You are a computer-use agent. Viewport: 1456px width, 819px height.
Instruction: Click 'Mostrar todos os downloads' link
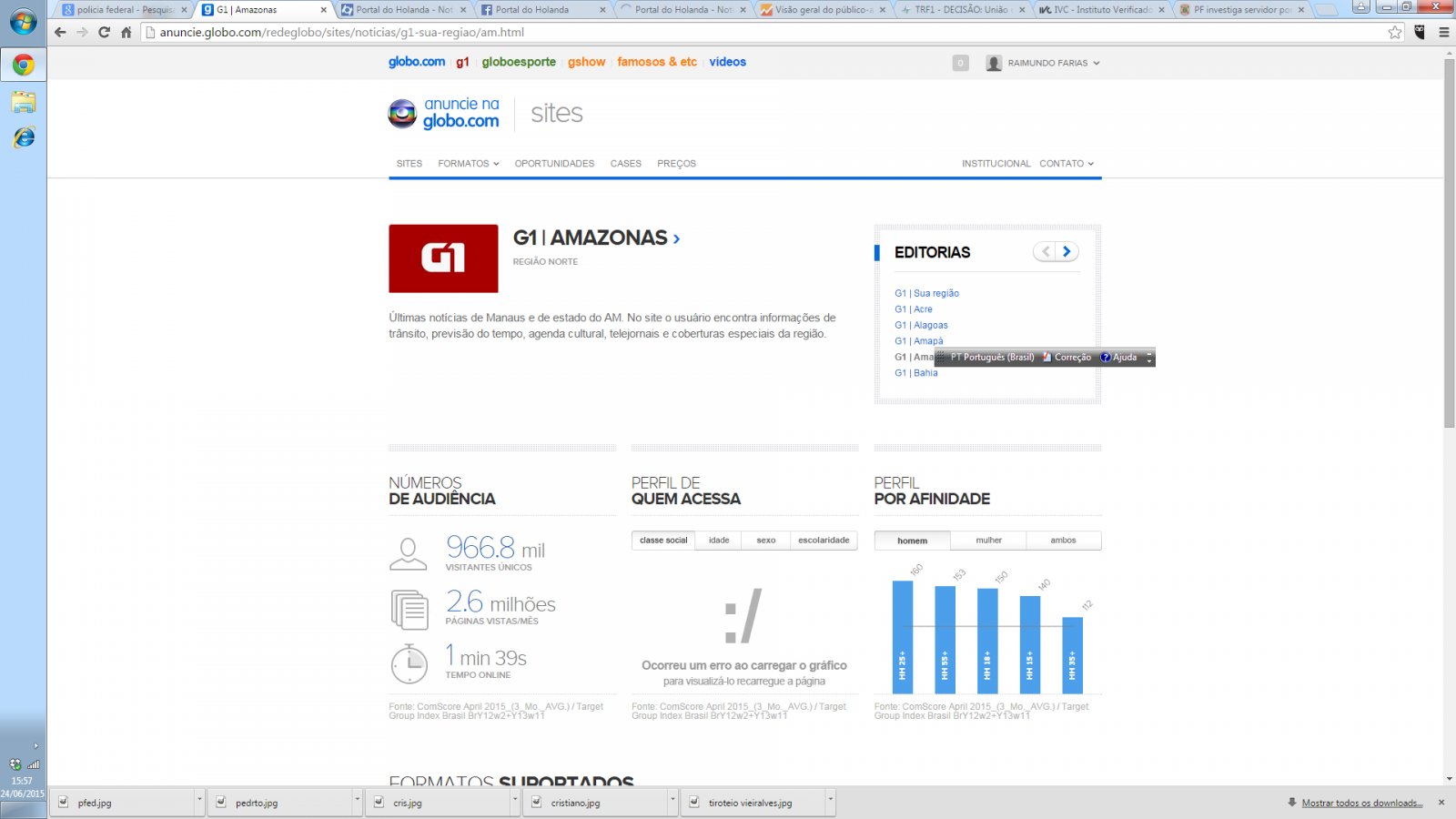(1361, 803)
